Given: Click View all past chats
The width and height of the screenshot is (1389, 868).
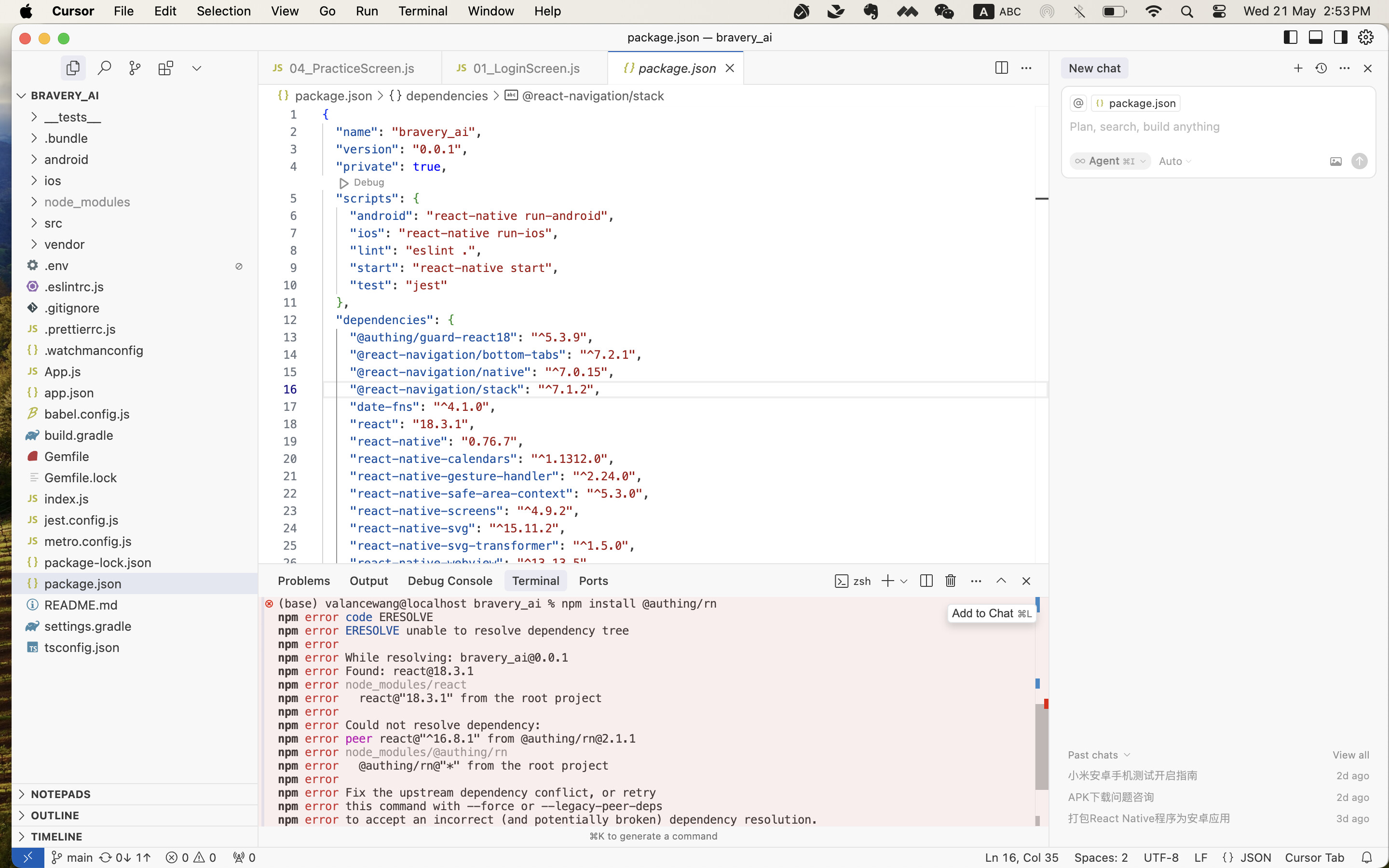Looking at the screenshot, I should 1350,755.
